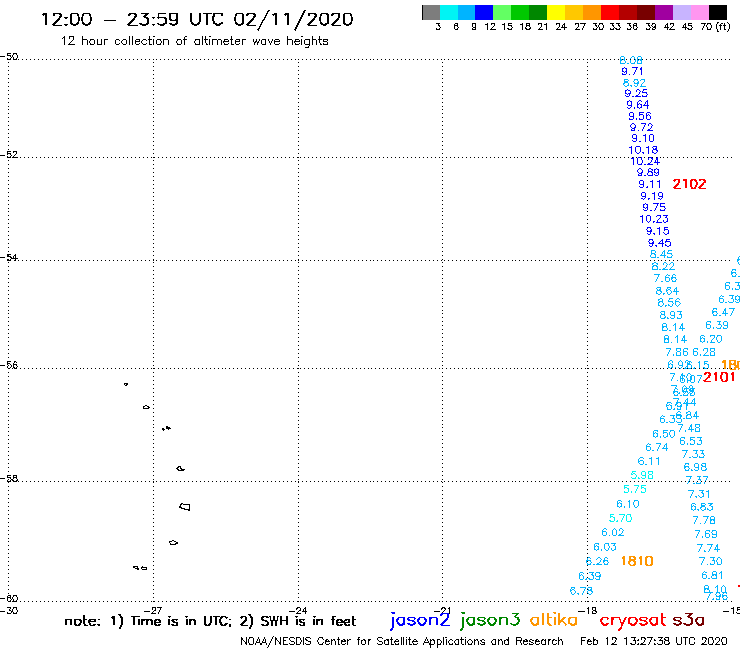This screenshot has width=740, height=650.
Task: Click the 6.74 wave height reading
Action: pos(656,447)
